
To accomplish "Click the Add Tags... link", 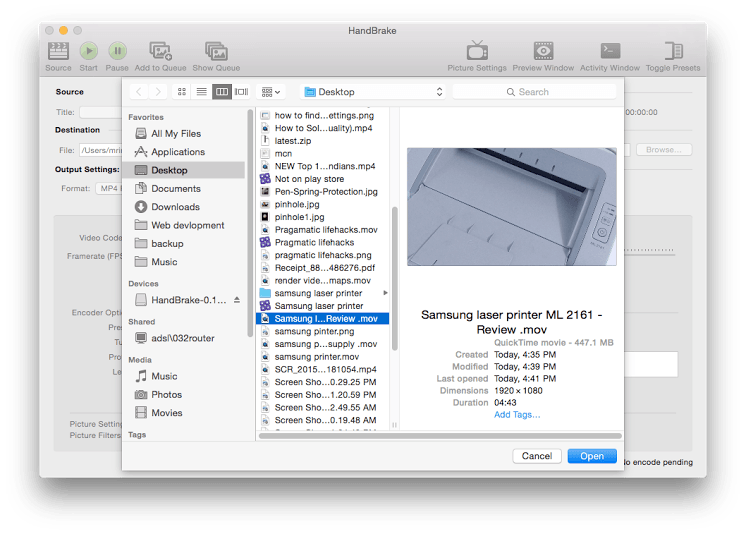I will 517,415.
